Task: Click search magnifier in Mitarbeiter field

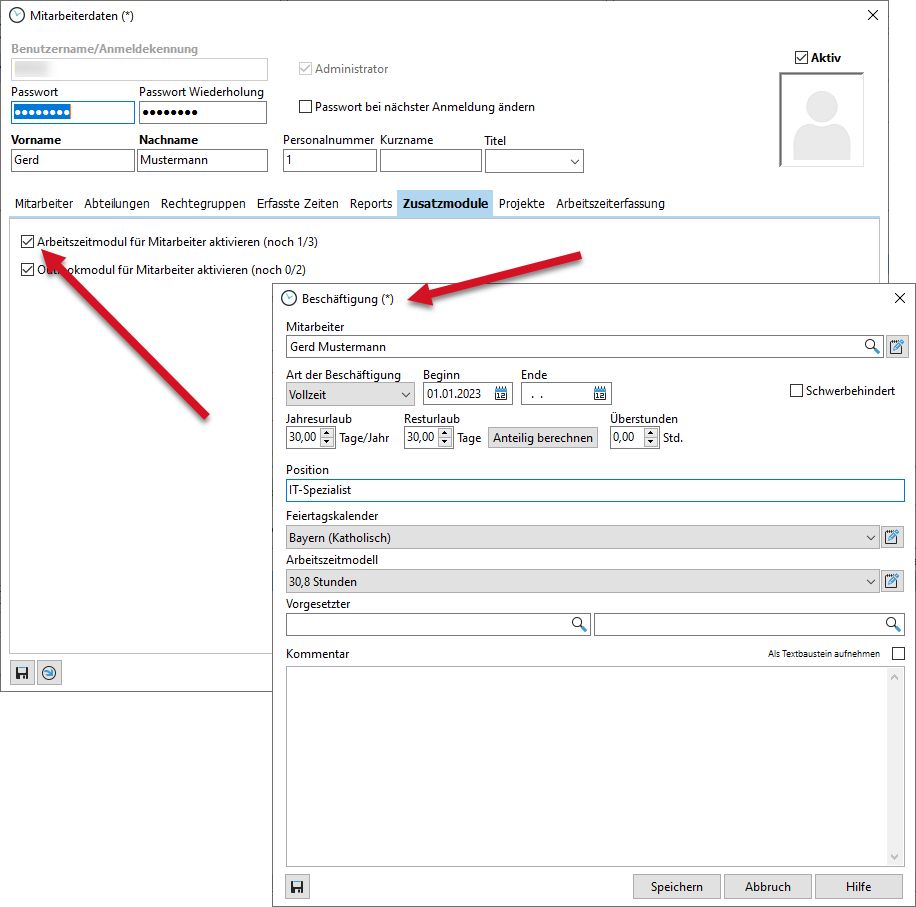Action: coord(872,347)
